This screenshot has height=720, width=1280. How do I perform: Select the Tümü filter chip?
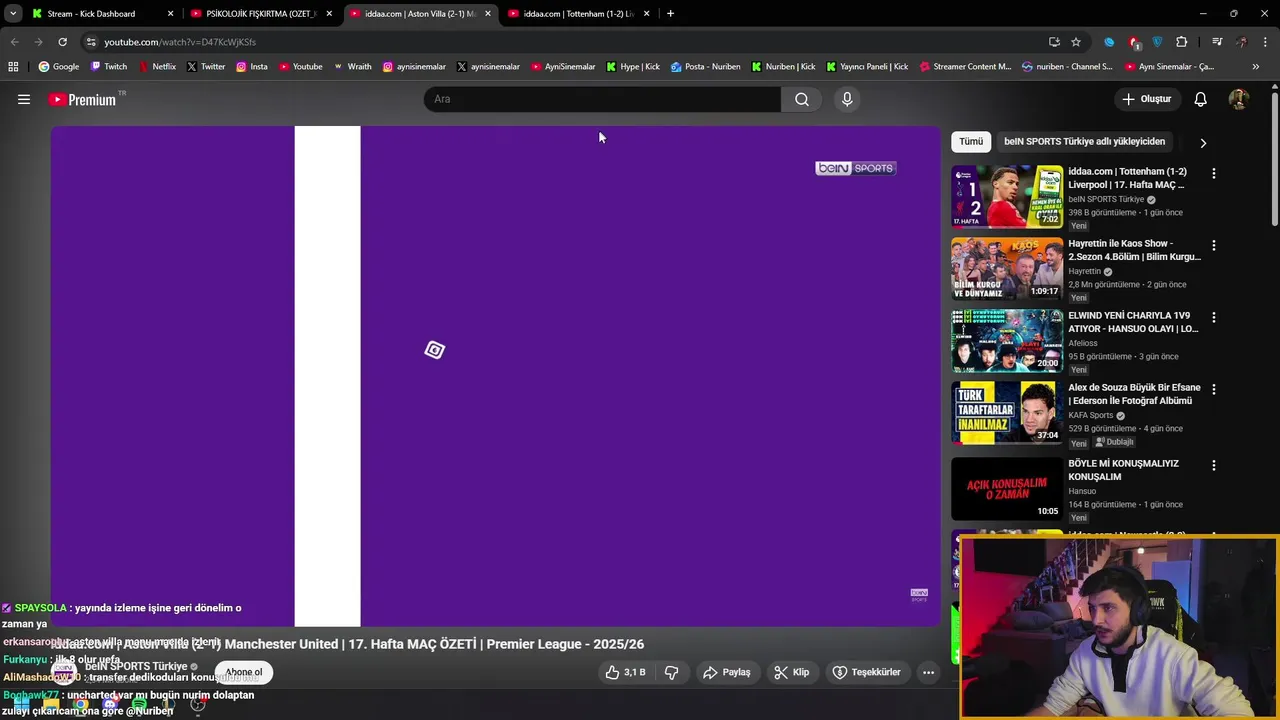tap(971, 141)
